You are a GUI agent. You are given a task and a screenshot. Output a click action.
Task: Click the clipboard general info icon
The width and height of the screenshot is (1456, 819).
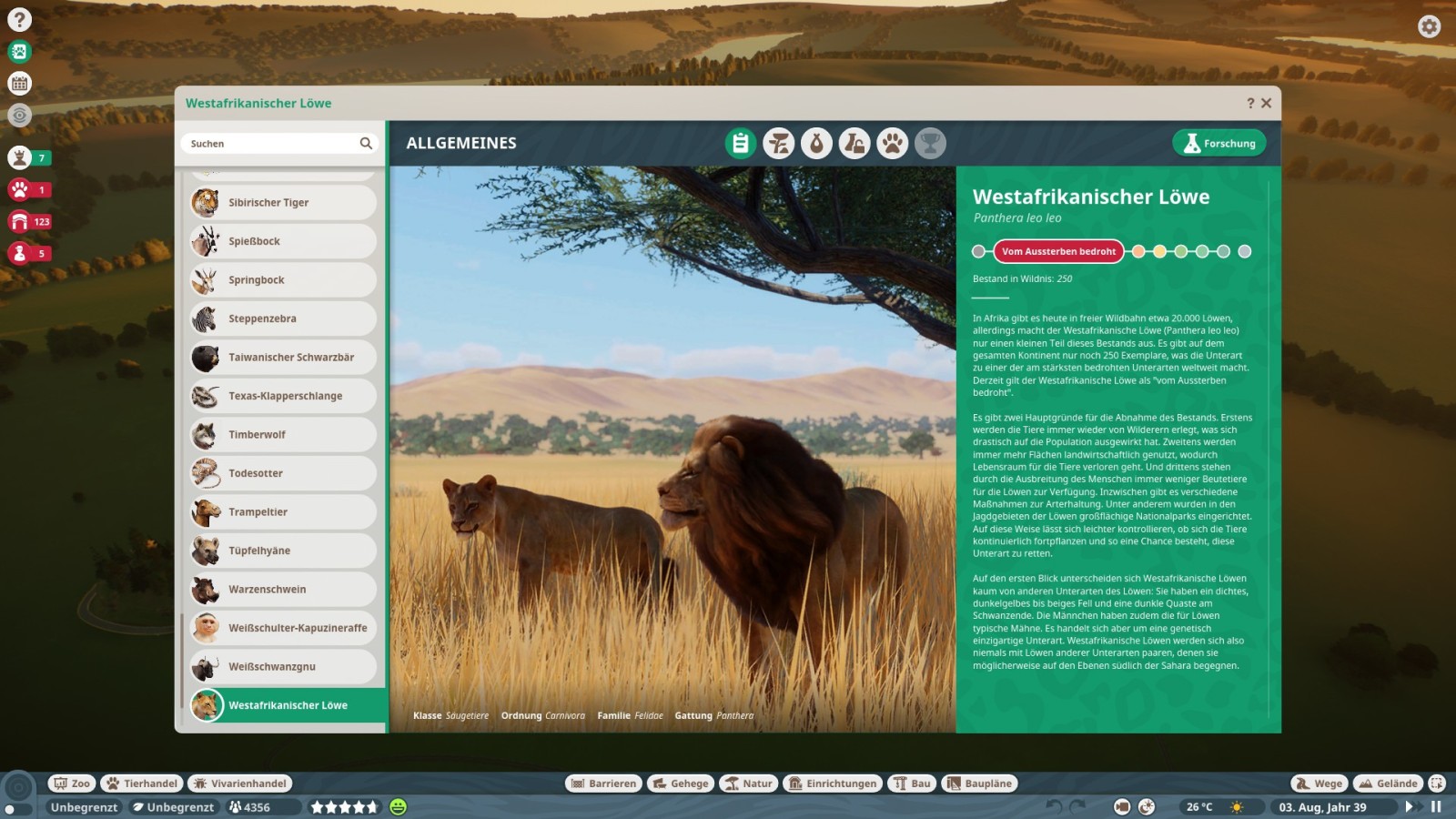741,144
